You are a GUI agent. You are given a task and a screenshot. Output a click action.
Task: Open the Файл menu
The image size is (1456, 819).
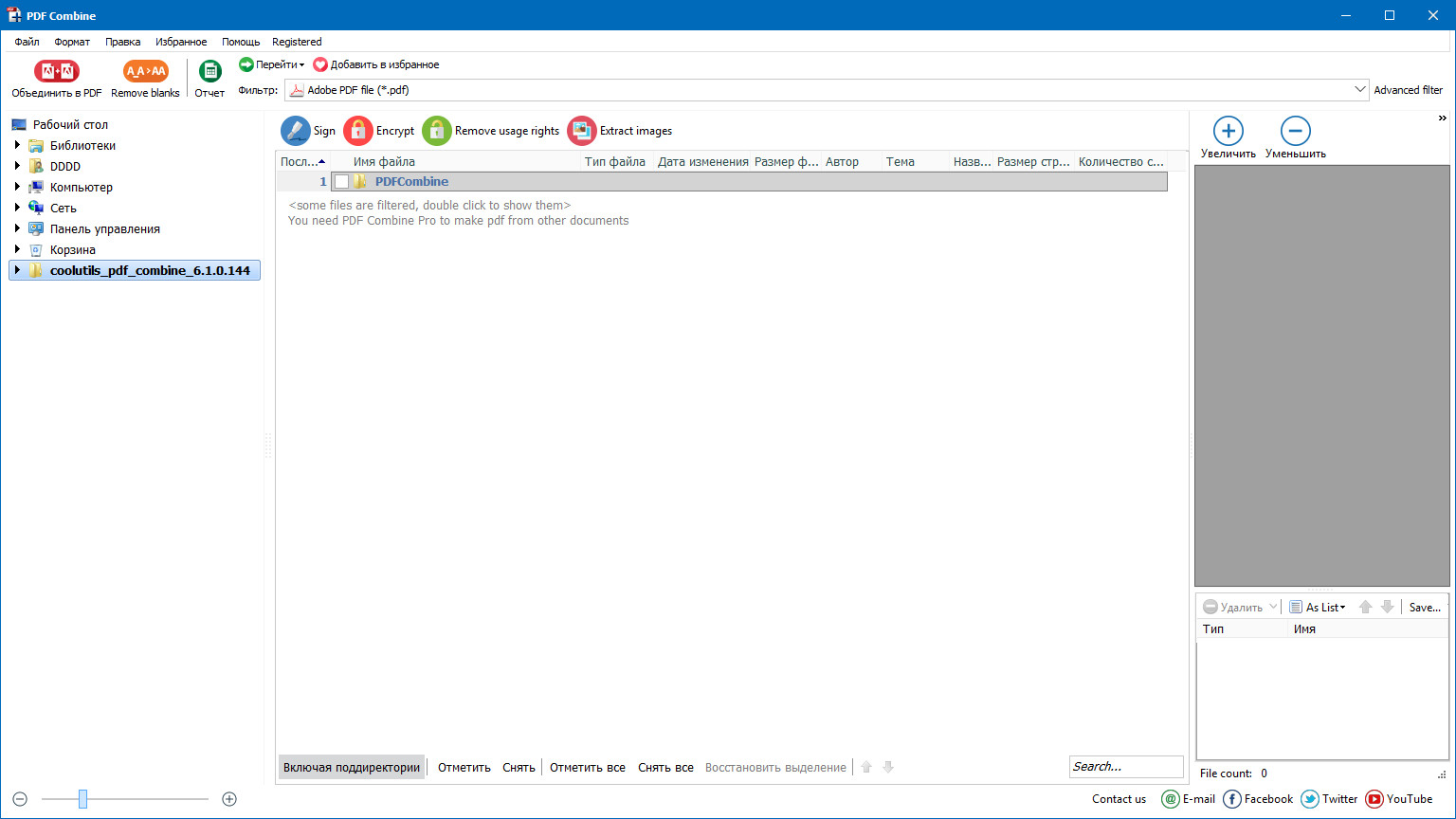point(27,42)
